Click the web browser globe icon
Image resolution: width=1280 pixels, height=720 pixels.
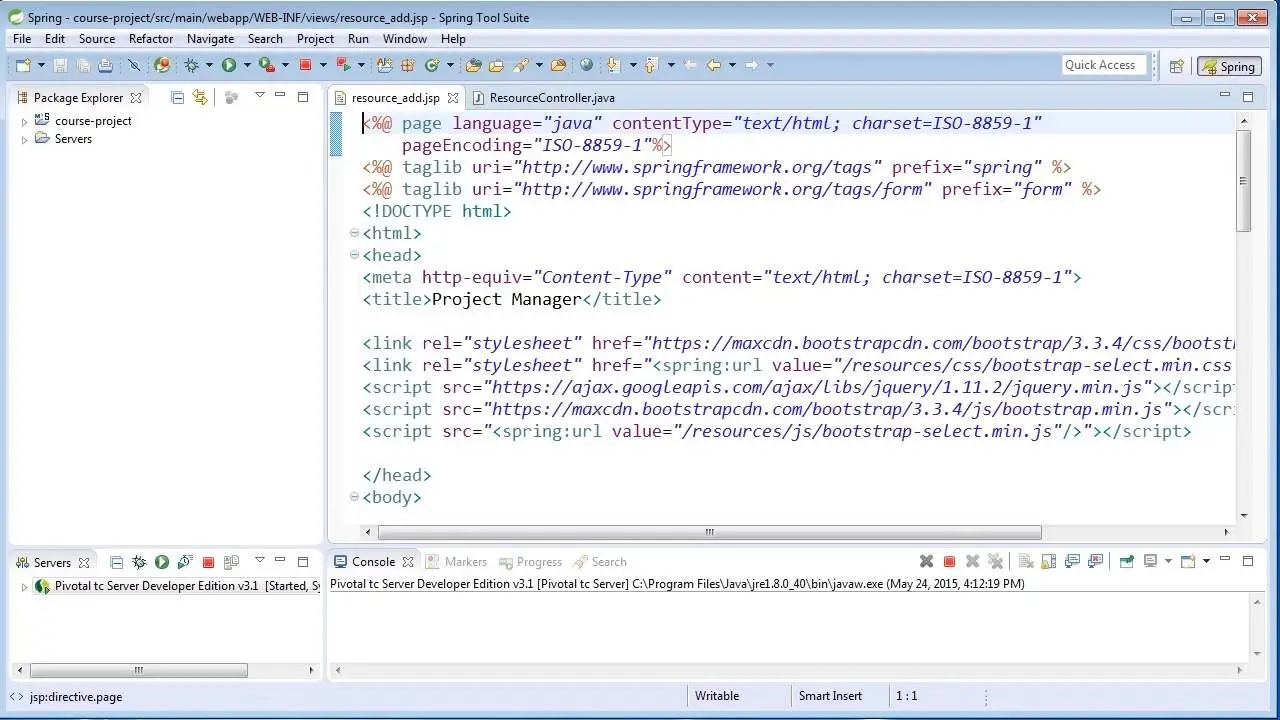click(587, 65)
